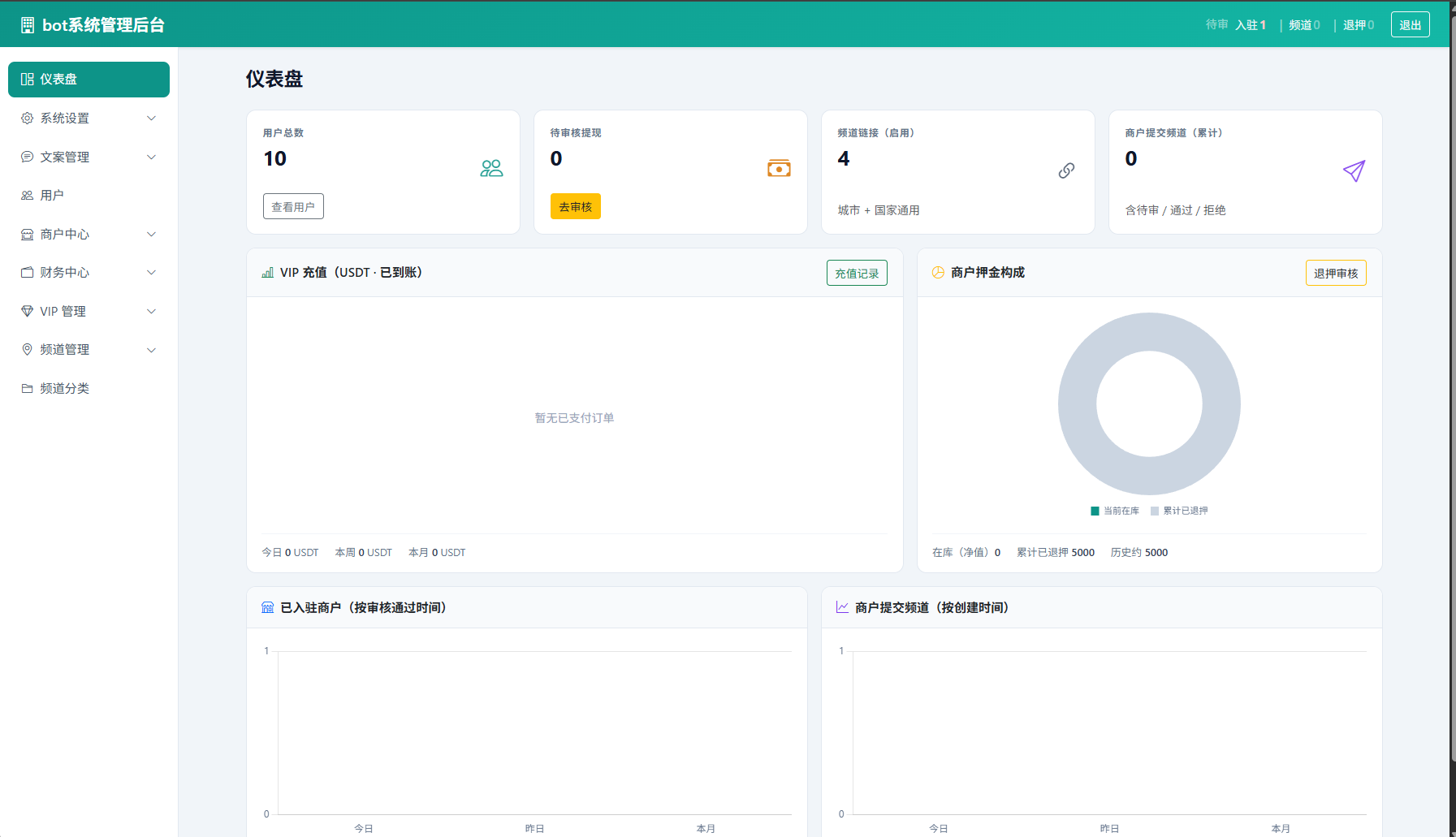Click the shop icon beside 已入驻商户
This screenshot has height=837, width=1456.
[x=267, y=608]
